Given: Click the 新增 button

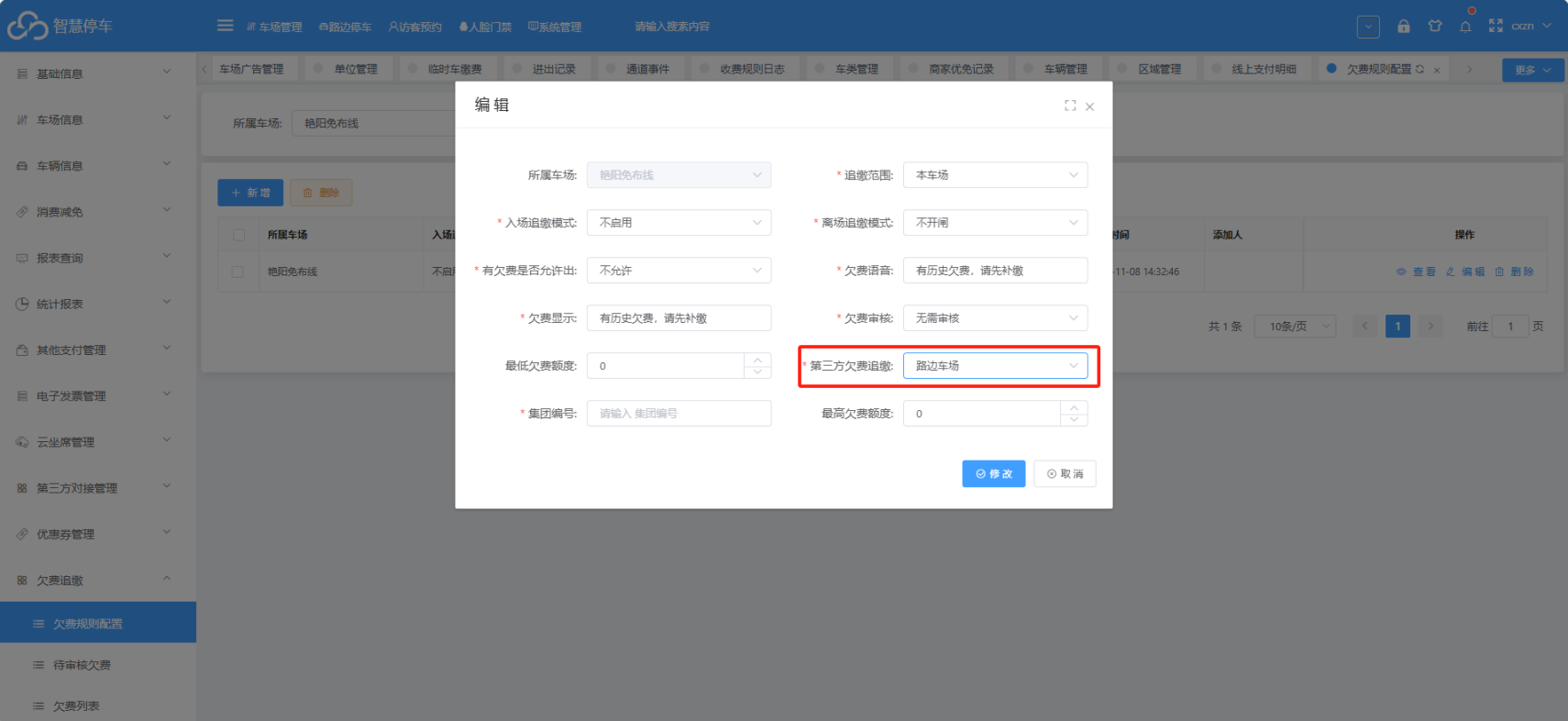Looking at the screenshot, I should [x=250, y=193].
